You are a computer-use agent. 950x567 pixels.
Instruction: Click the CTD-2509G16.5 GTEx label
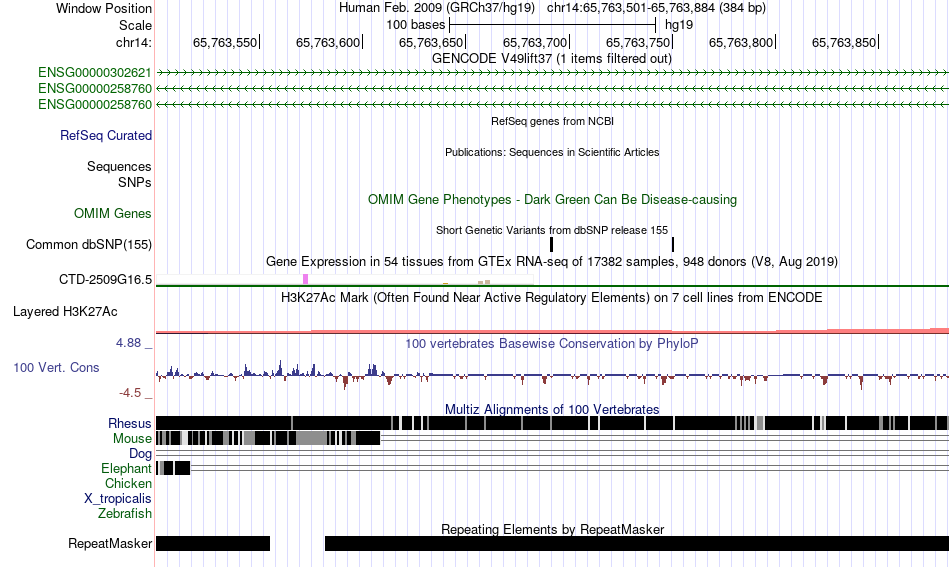click(105, 280)
